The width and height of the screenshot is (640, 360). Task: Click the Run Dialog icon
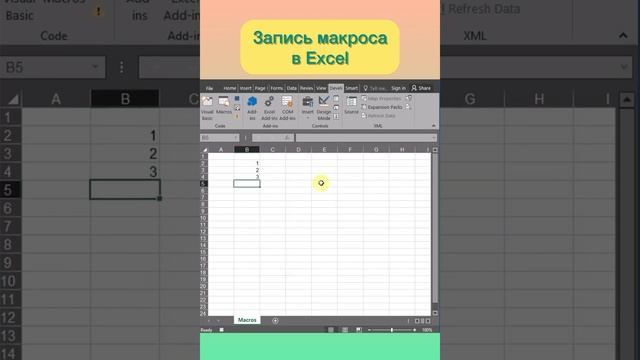[x=336, y=116]
